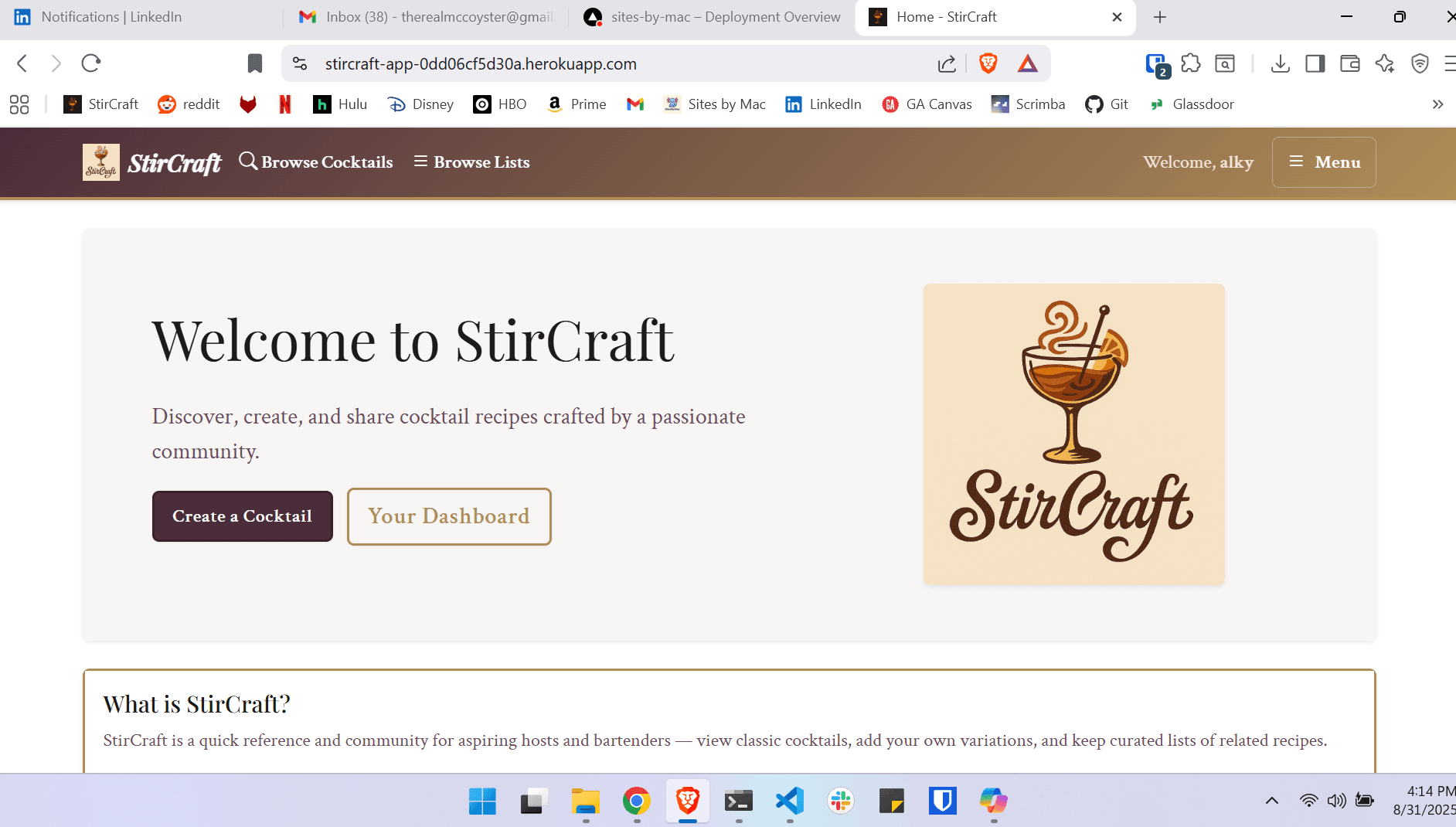Open Your Dashboard
The image size is (1456, 827).
[x=449, y=516]
